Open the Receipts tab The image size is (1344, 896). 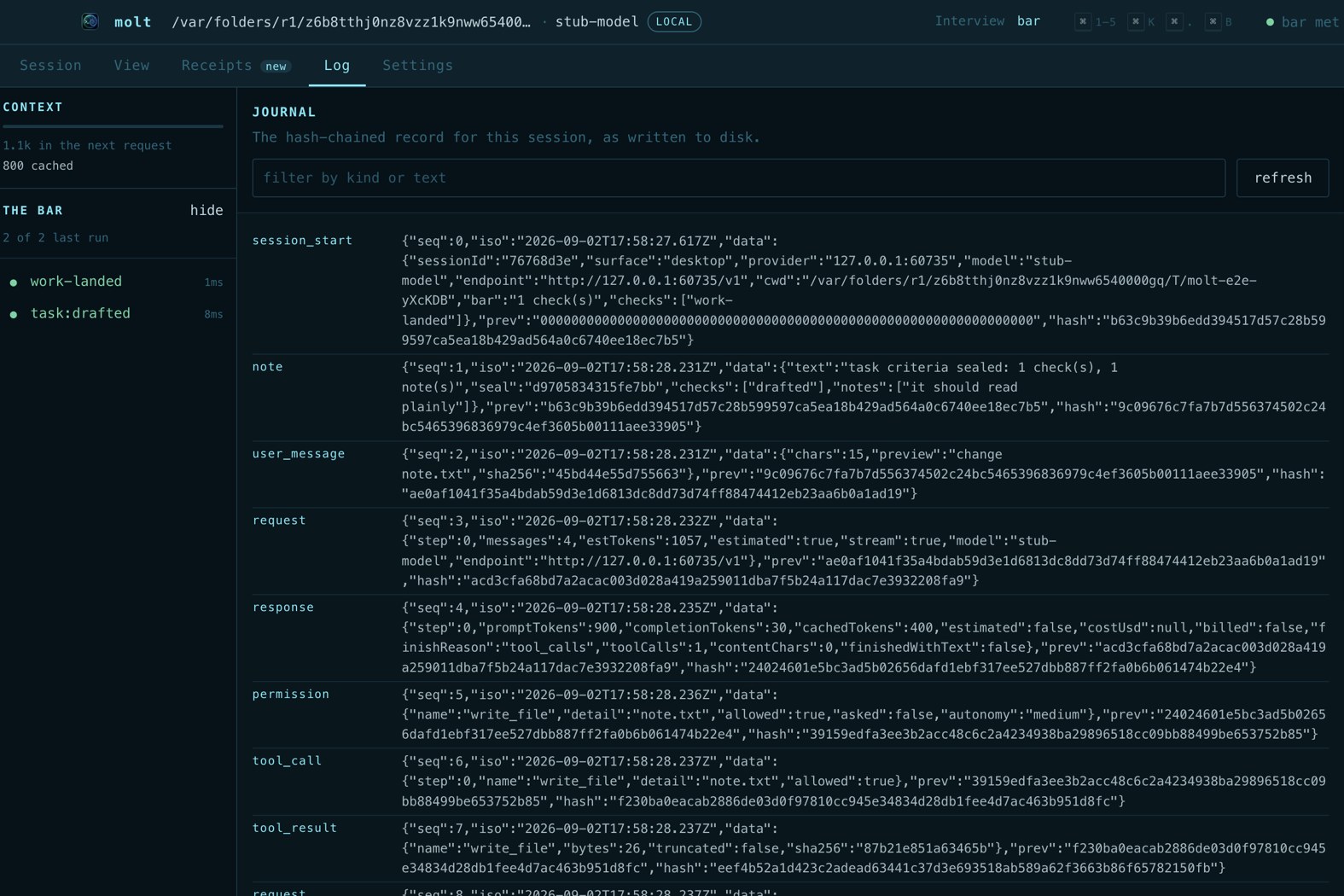236,66
